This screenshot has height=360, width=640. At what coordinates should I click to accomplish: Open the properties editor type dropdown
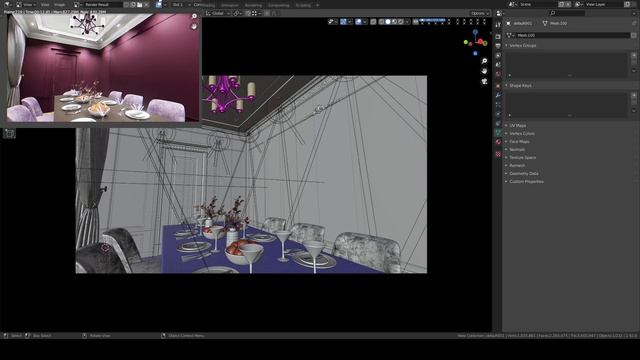500,13
